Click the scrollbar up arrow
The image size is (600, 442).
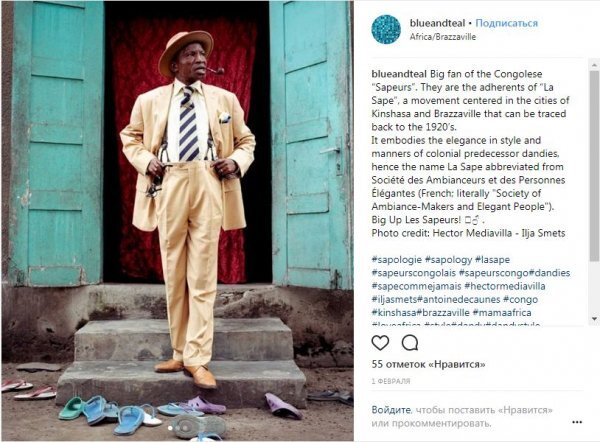(x=594, y=64)
